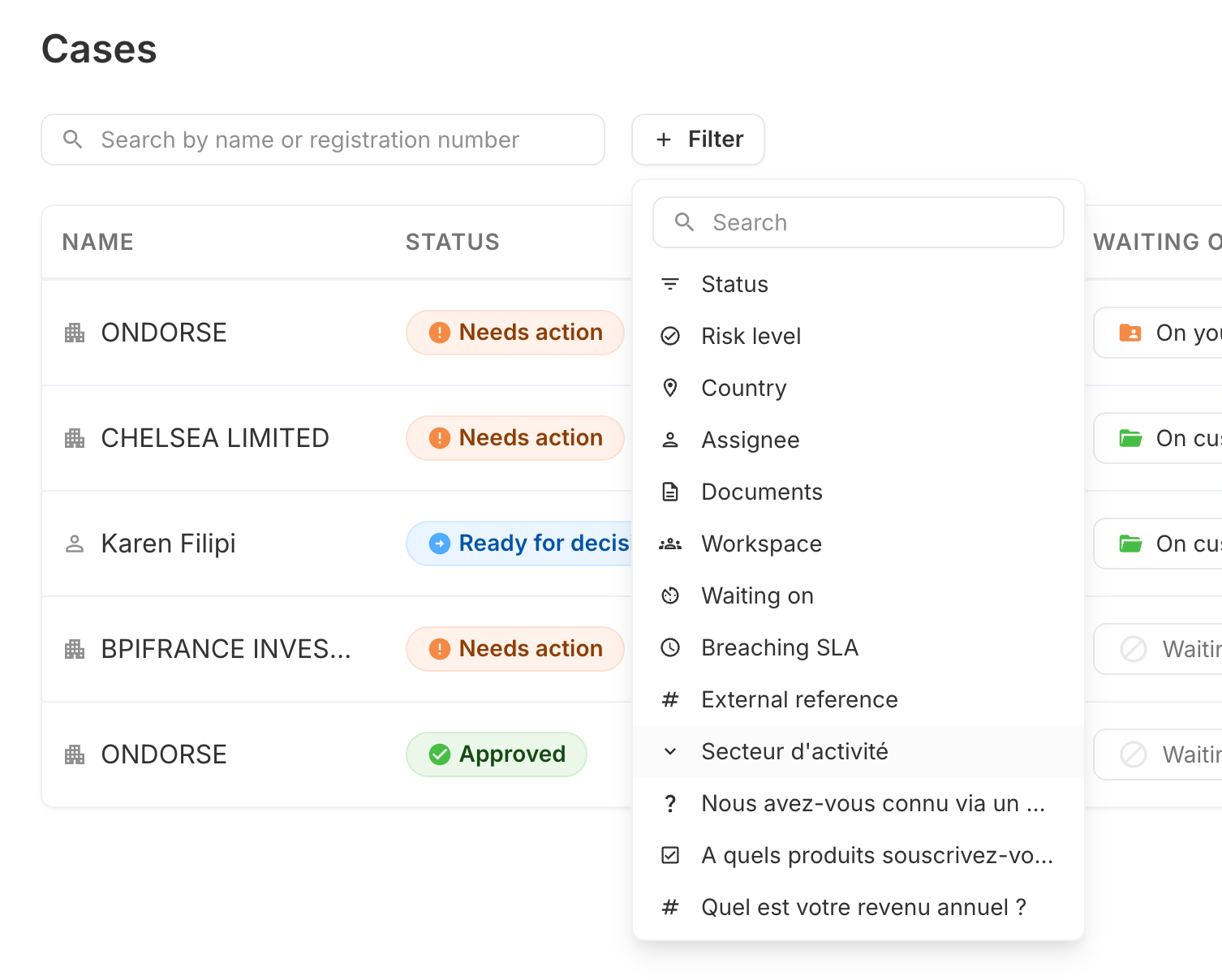1222x980 pixels.
Task: Click the clock icon beside Breaching SLA
Action: 670,647
